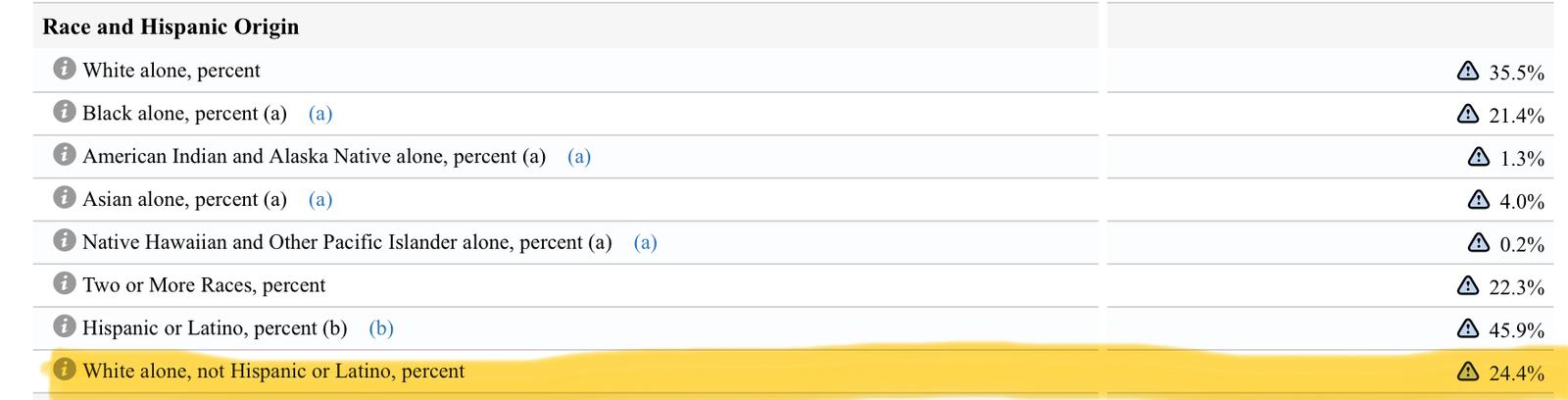This screenshot has width=1568, height=400.
Task: Click warning icon next to 0.2%
Action: pyautogui.click(x=1479, y=242)
